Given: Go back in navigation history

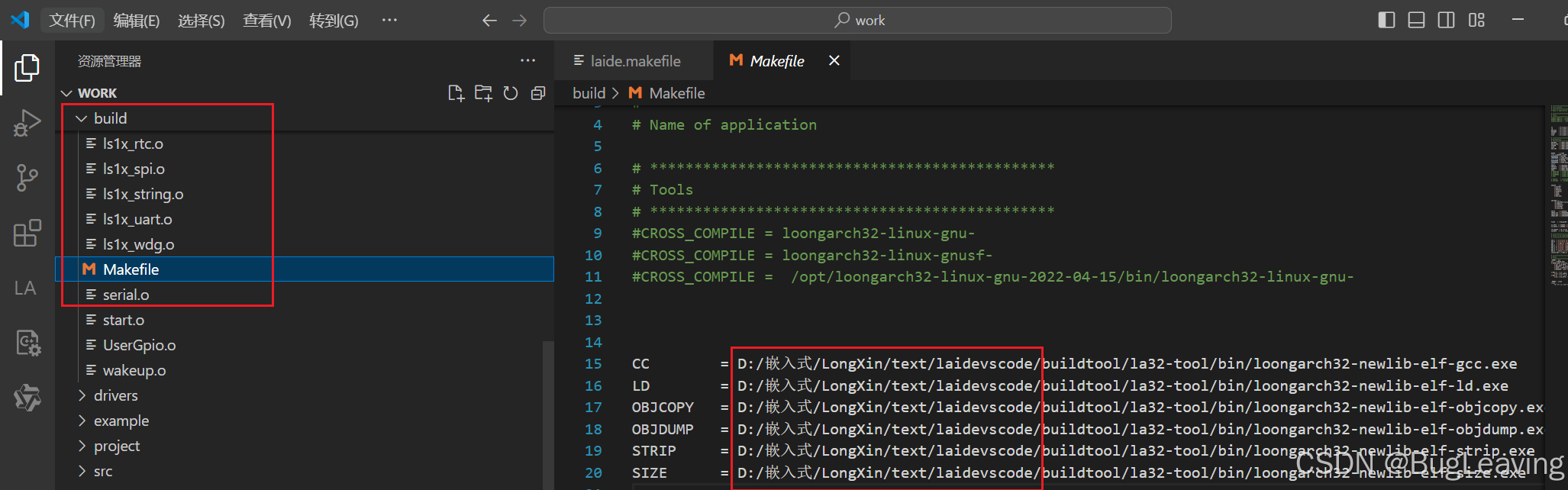Looking at the screenshot, I should point(489,21).
